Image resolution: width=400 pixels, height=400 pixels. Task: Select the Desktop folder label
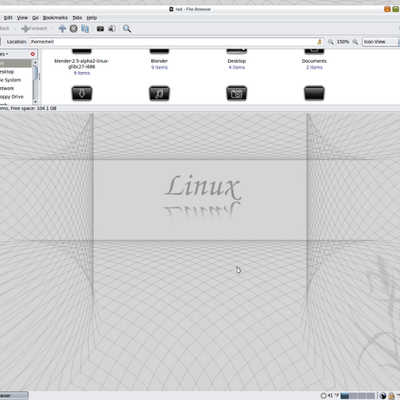237,61
